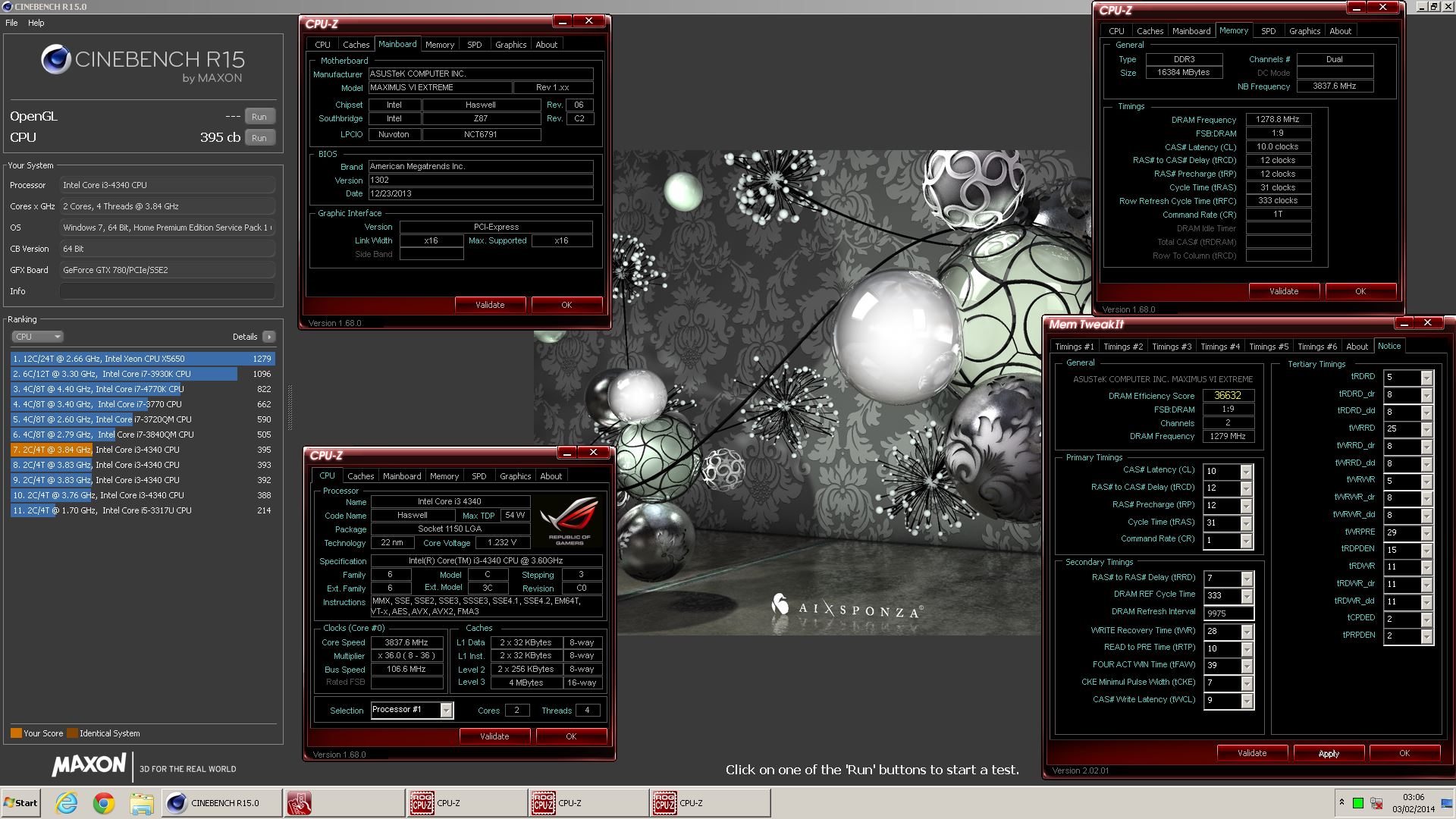
Task: Click the MAXON logo at the bottom
Action: coord(89,765)
